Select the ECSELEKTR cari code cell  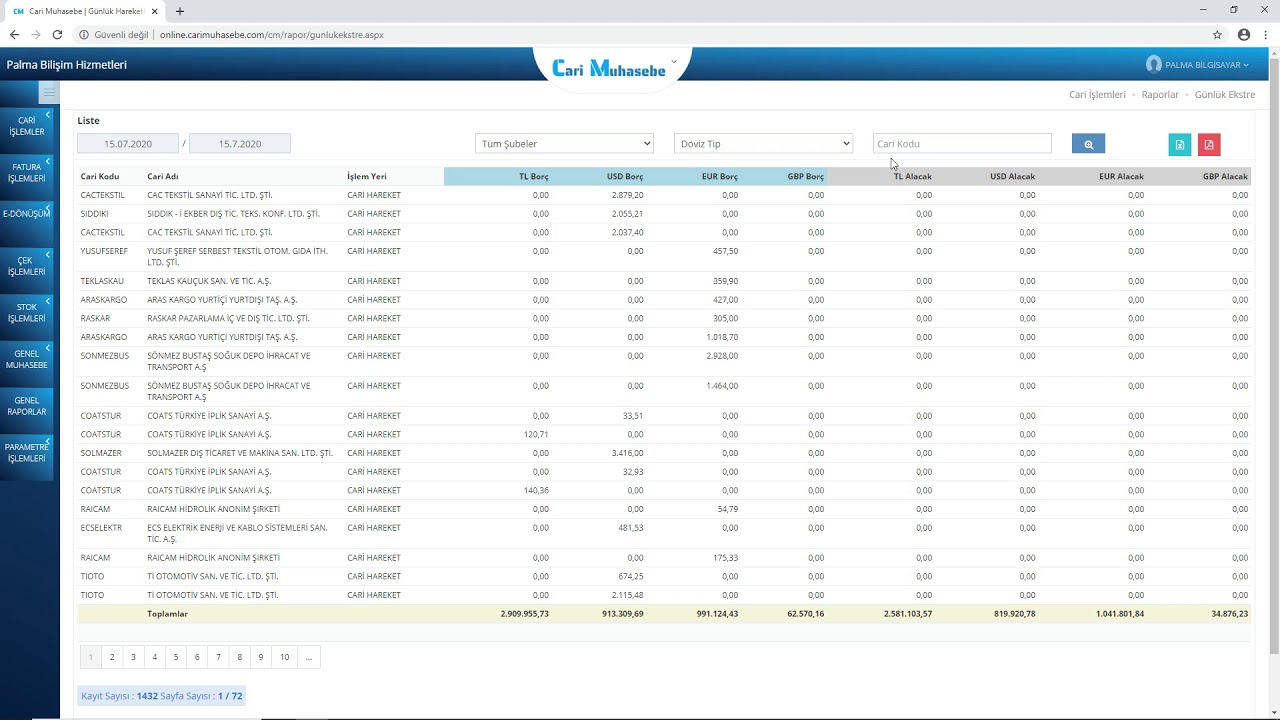point(102,528)
